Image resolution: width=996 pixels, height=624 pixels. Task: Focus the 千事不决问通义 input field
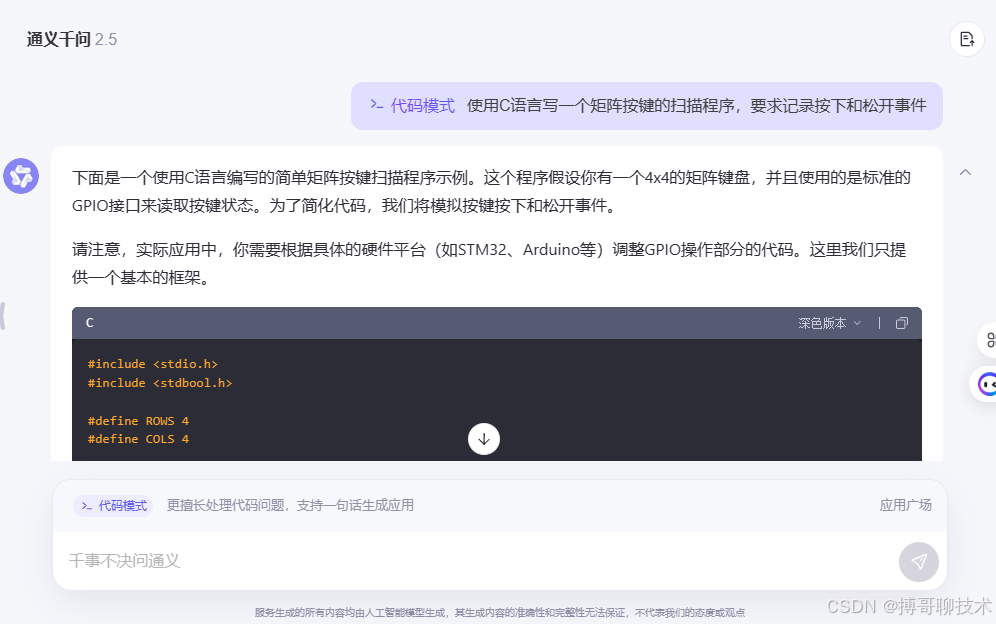point(476,561)
